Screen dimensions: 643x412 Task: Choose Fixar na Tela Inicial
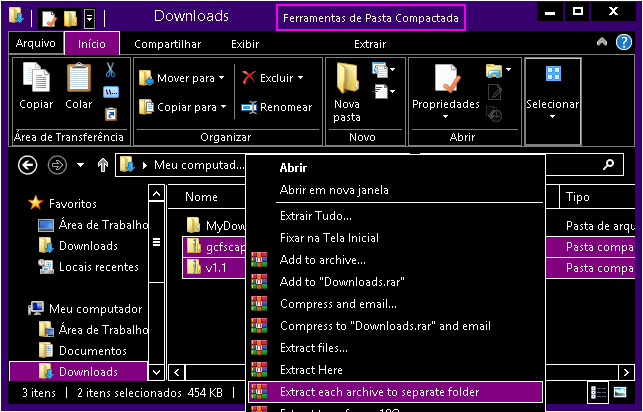coord(395,238)
